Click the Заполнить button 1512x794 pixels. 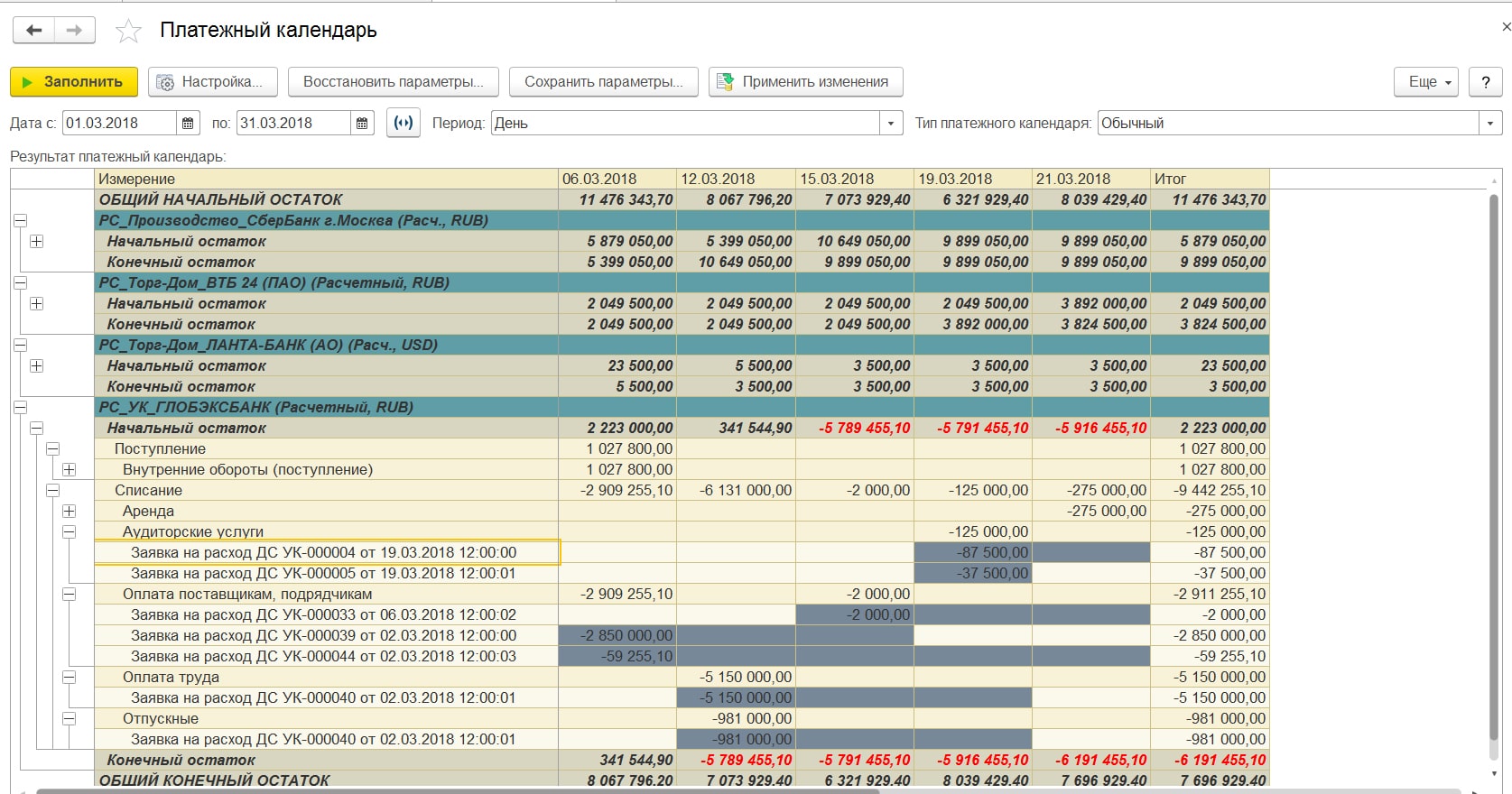tap(74, 81)
